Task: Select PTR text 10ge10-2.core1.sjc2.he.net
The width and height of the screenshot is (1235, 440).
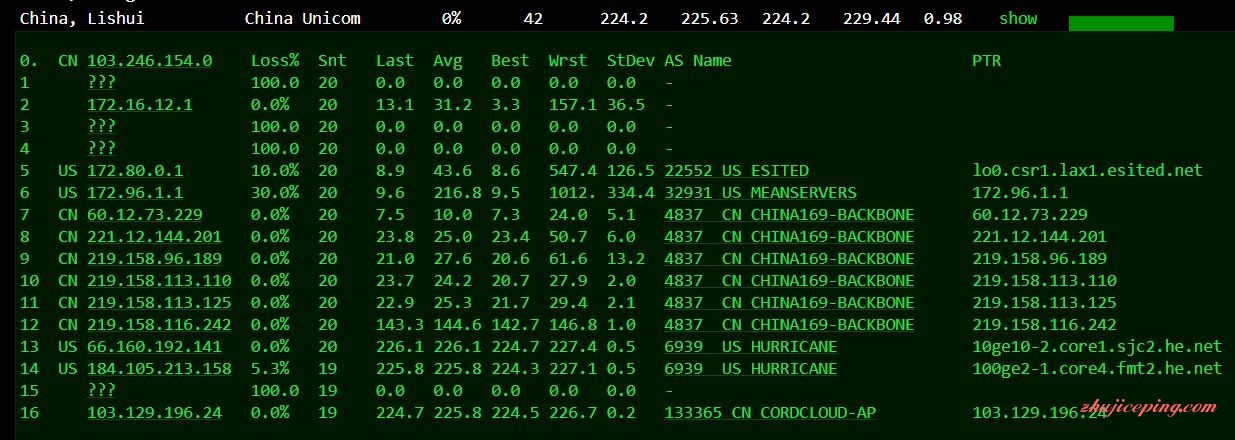Action: click(1097, 347)
